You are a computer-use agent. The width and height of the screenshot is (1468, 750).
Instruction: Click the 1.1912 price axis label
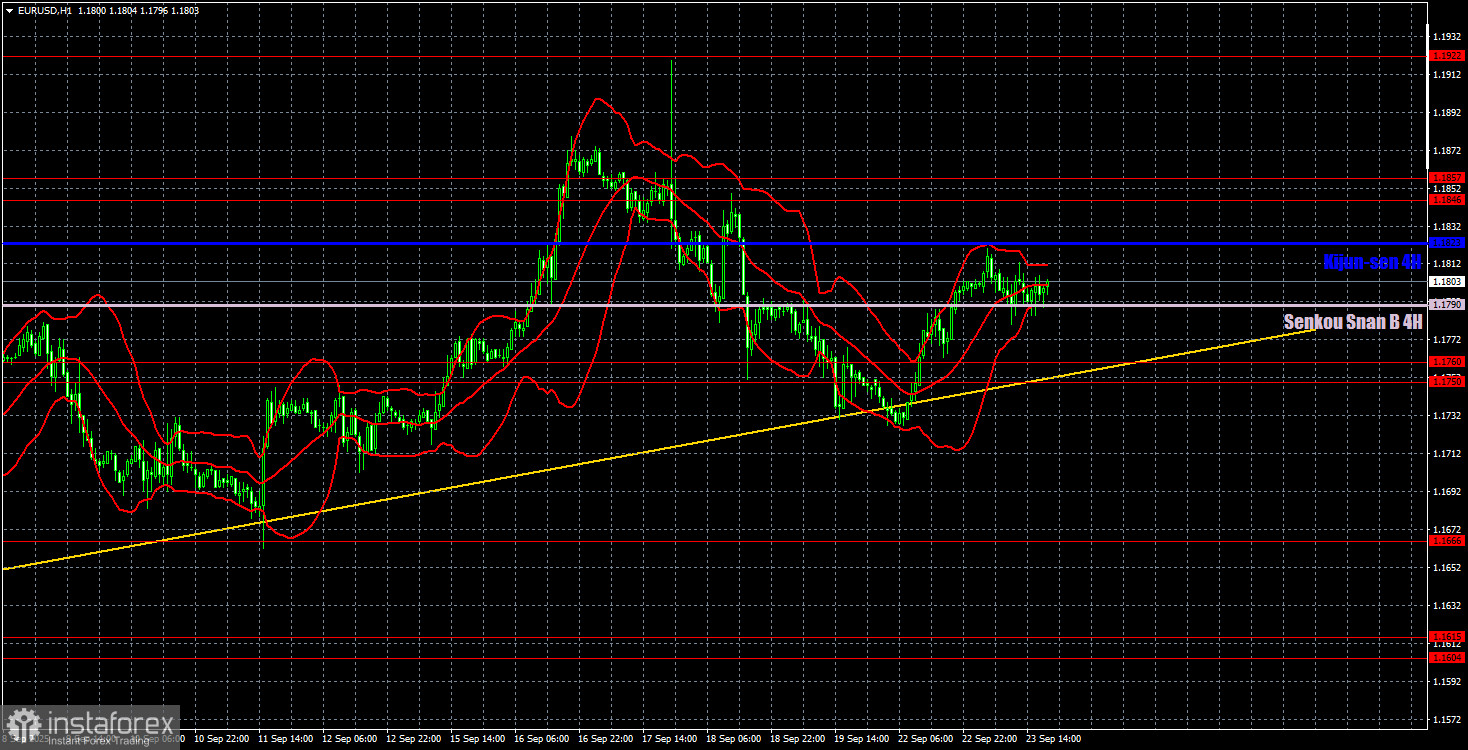[x=1447, y=75]
